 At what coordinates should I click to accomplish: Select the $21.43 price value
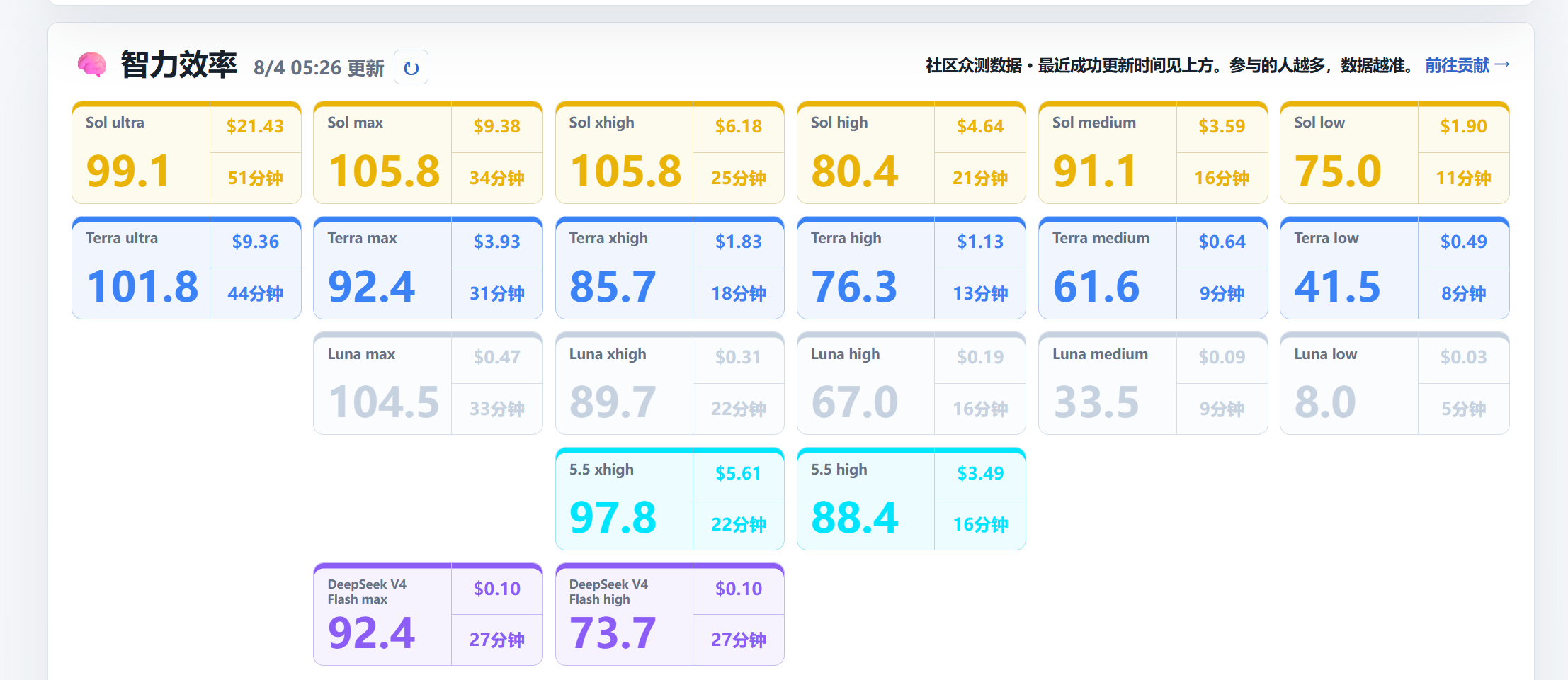pos(255,126)
